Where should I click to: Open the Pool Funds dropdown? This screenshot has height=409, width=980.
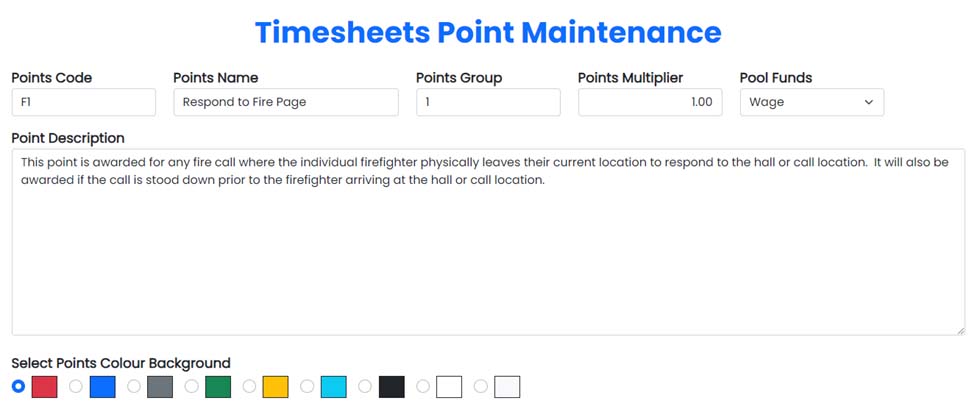811,102
